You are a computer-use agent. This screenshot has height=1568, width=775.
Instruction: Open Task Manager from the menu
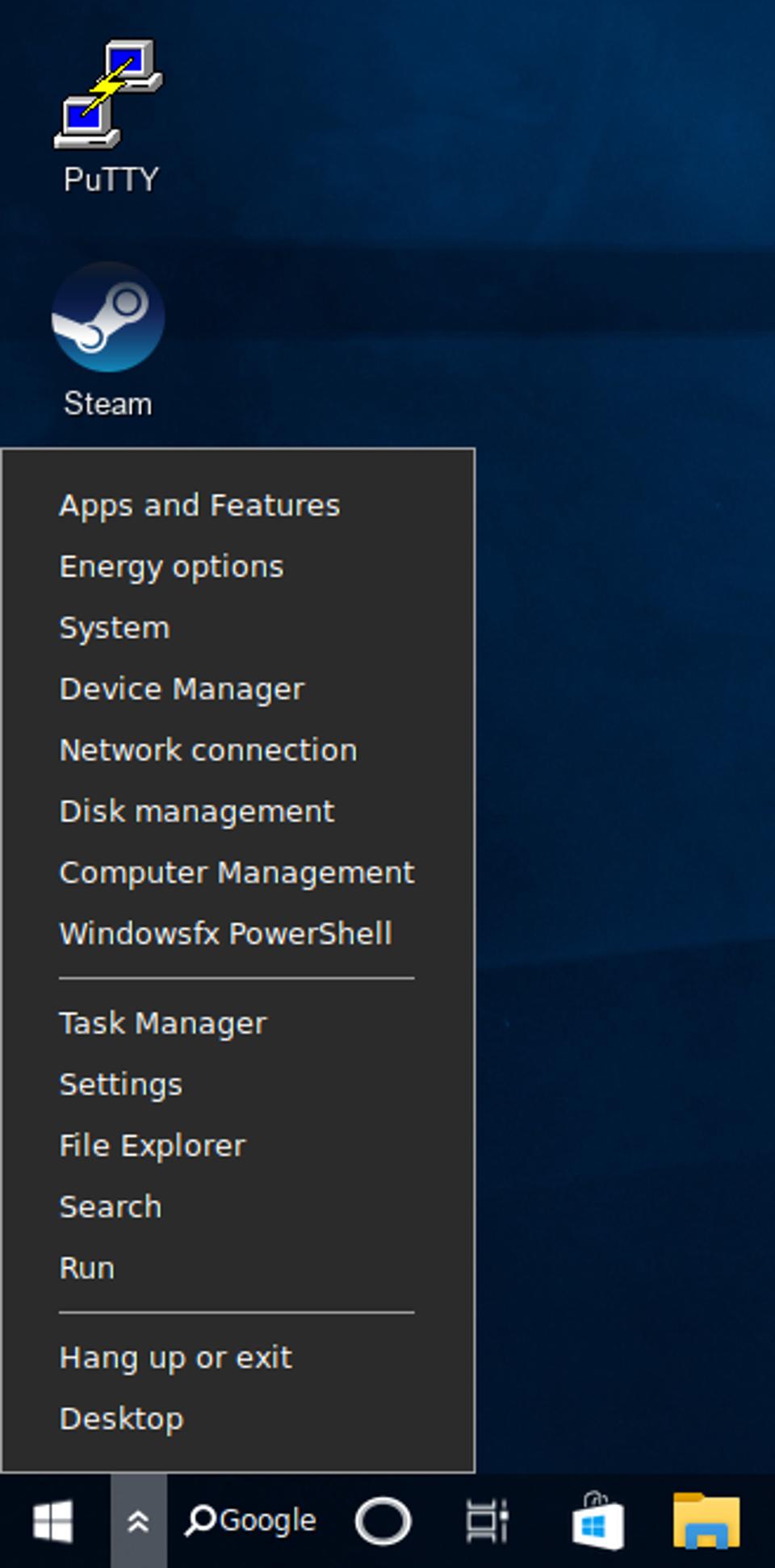[x=161, y=1023]
